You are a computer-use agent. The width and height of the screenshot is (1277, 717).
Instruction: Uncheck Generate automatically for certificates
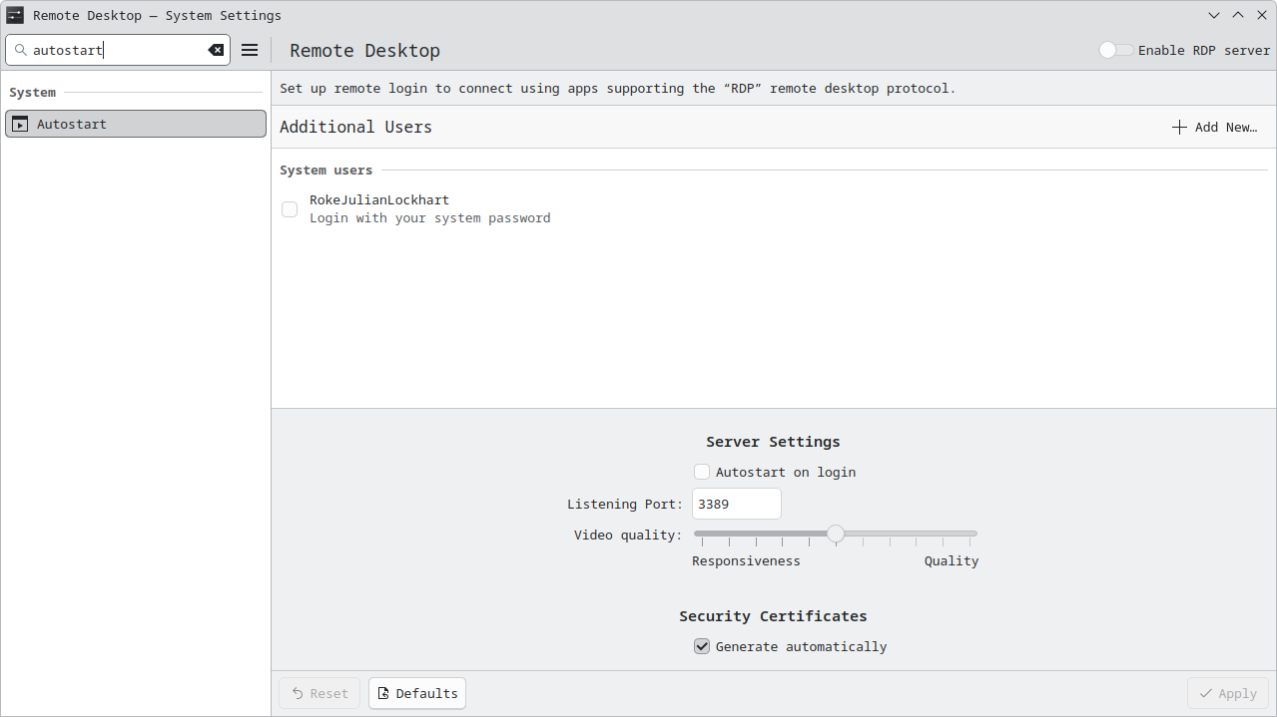(x=702, y=647)
